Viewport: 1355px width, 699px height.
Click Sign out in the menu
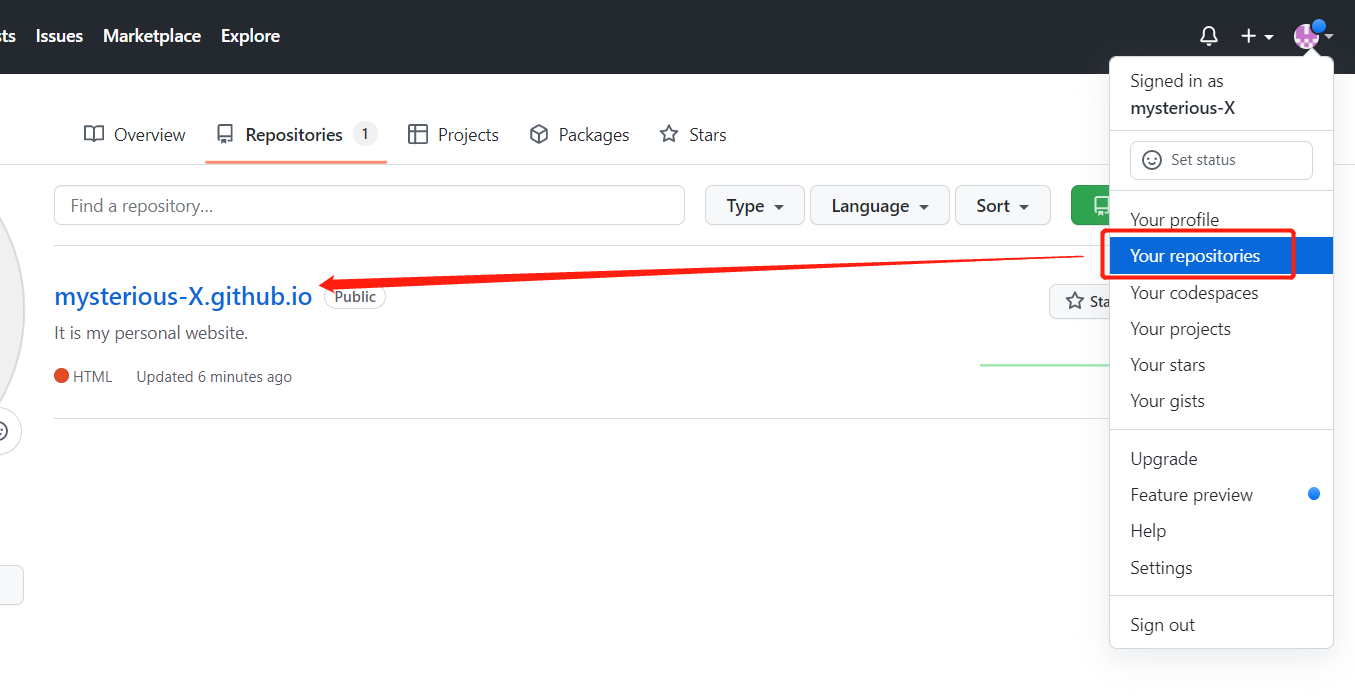(1162, 625)
